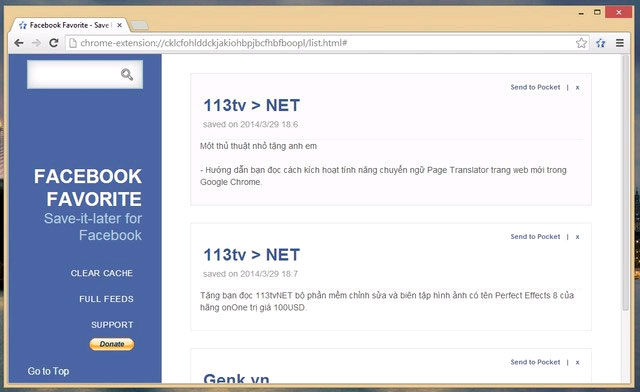The height and width of the screenshot is (392, 640).
Task: Close the Facebook Favorite tab
Action: pyautogui.click(x=120, y=25)
